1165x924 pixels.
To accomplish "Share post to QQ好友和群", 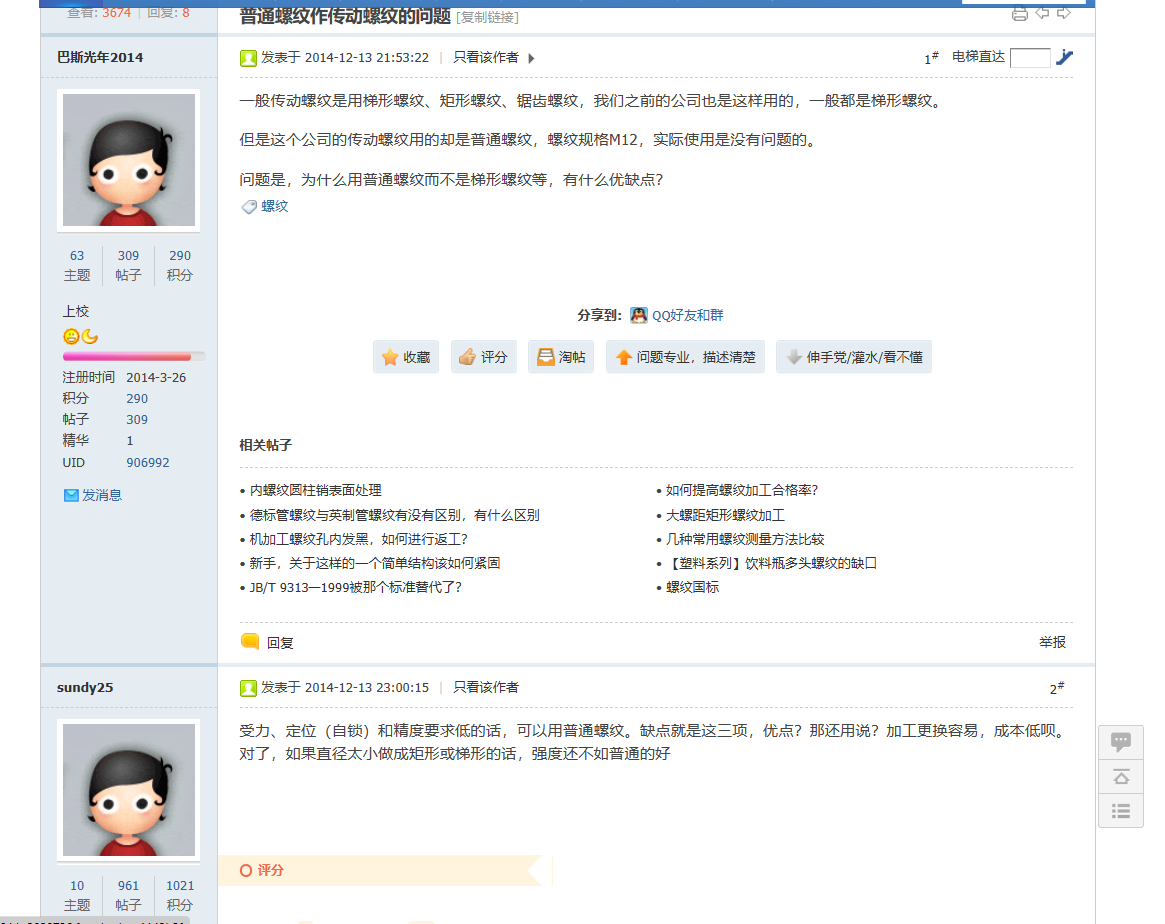I will pos(686,315).
